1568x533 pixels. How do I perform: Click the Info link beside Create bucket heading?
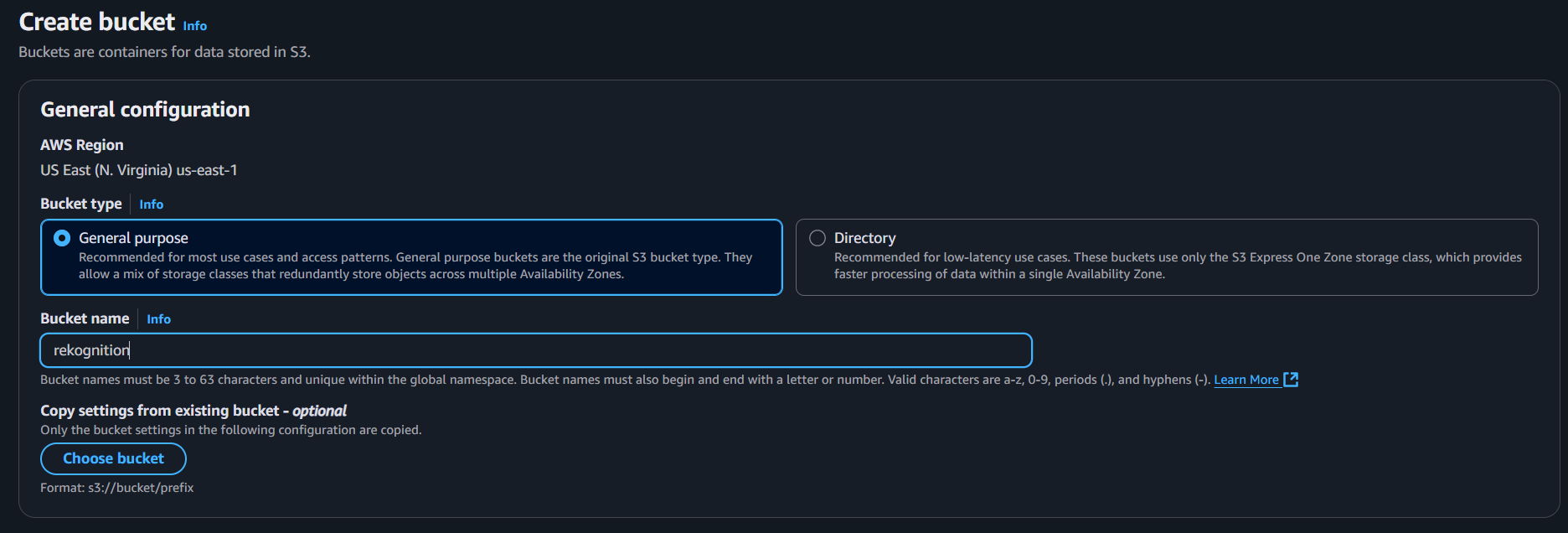coord(195,26)
